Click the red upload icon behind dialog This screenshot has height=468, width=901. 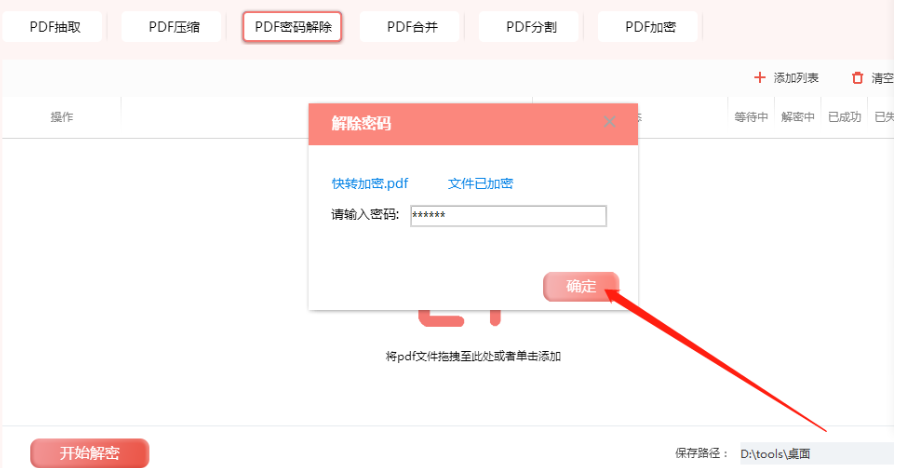[460, 318]
